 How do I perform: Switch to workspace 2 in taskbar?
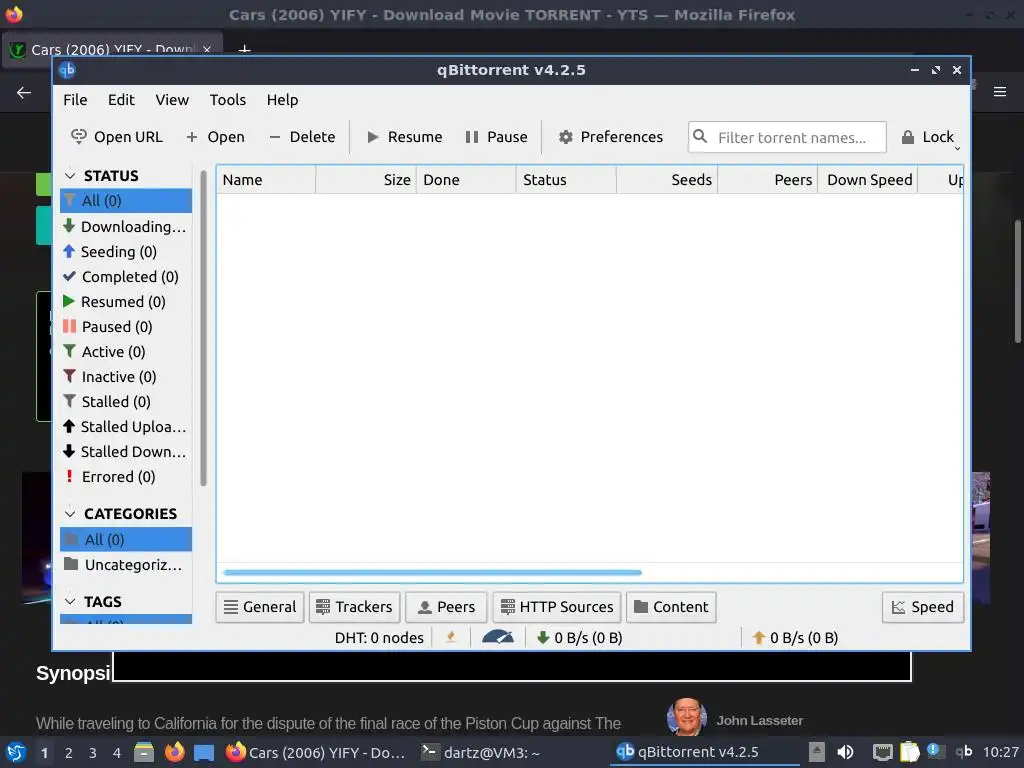point(69,753)
